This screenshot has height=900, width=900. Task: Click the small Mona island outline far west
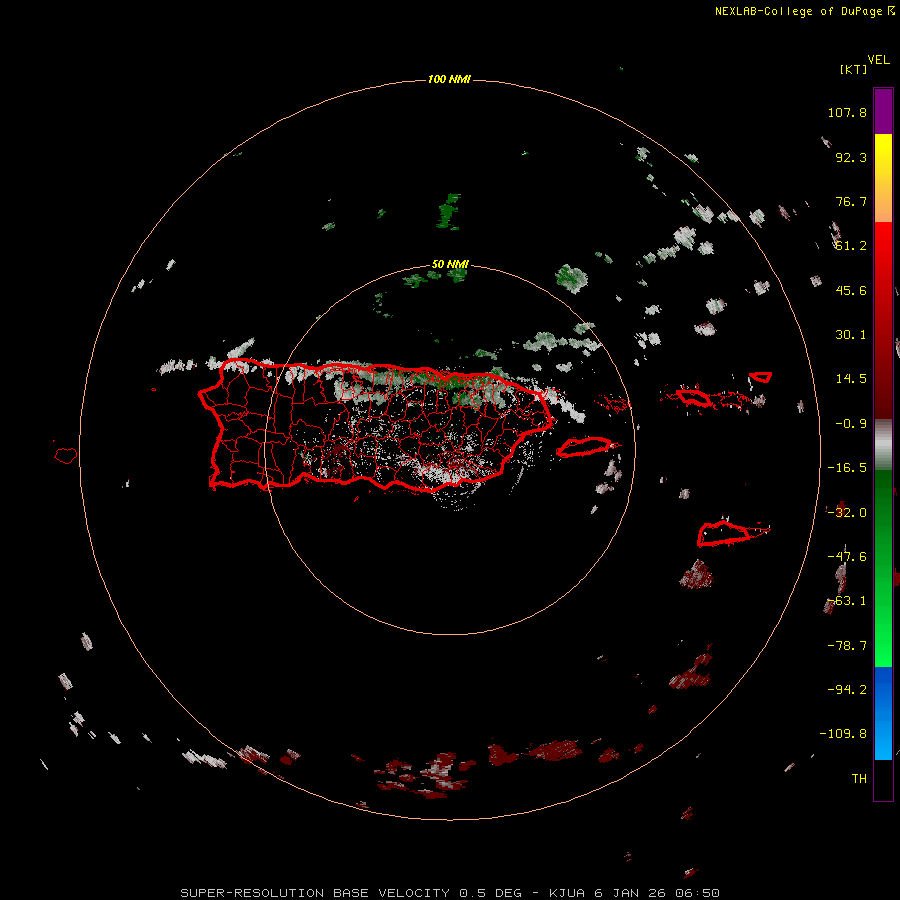point(66,456)
